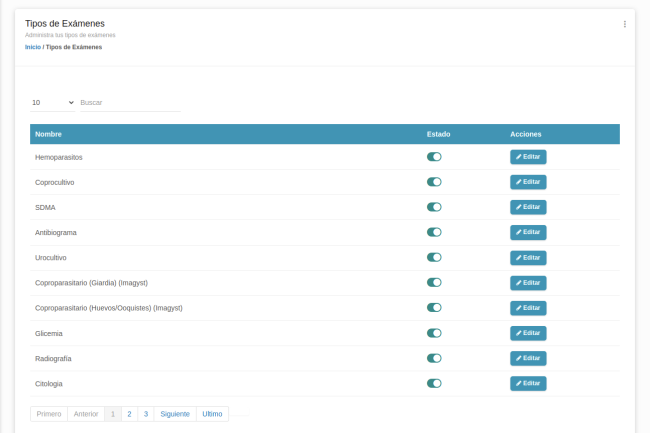Go to page 2 of results
Viewport: 650px width, 433px height.
click(x=129, y=414)
